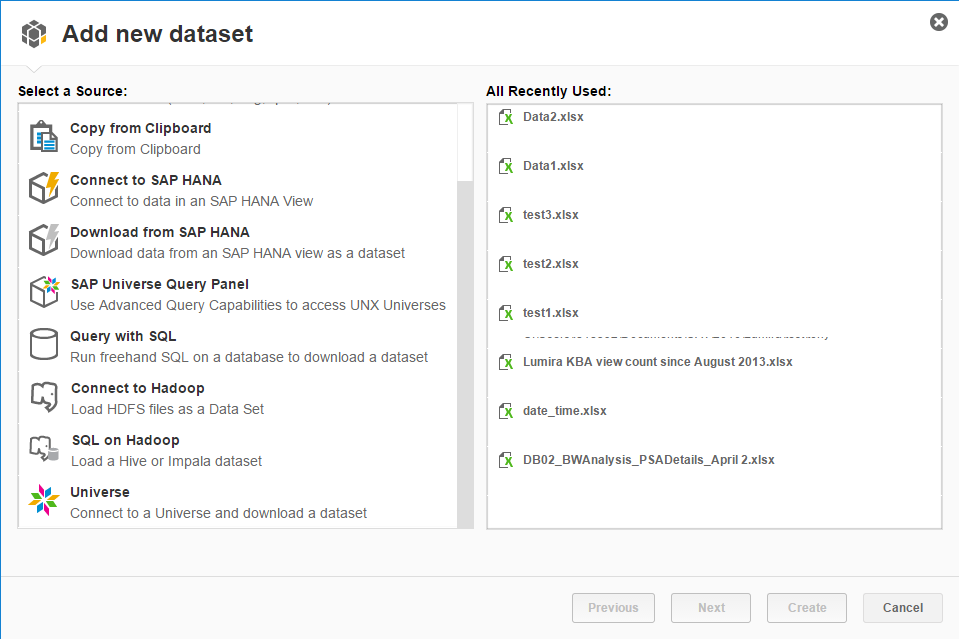Click the SAP Universe Query Panel icon
959x639 pixels.
click(x=44, y=292)
